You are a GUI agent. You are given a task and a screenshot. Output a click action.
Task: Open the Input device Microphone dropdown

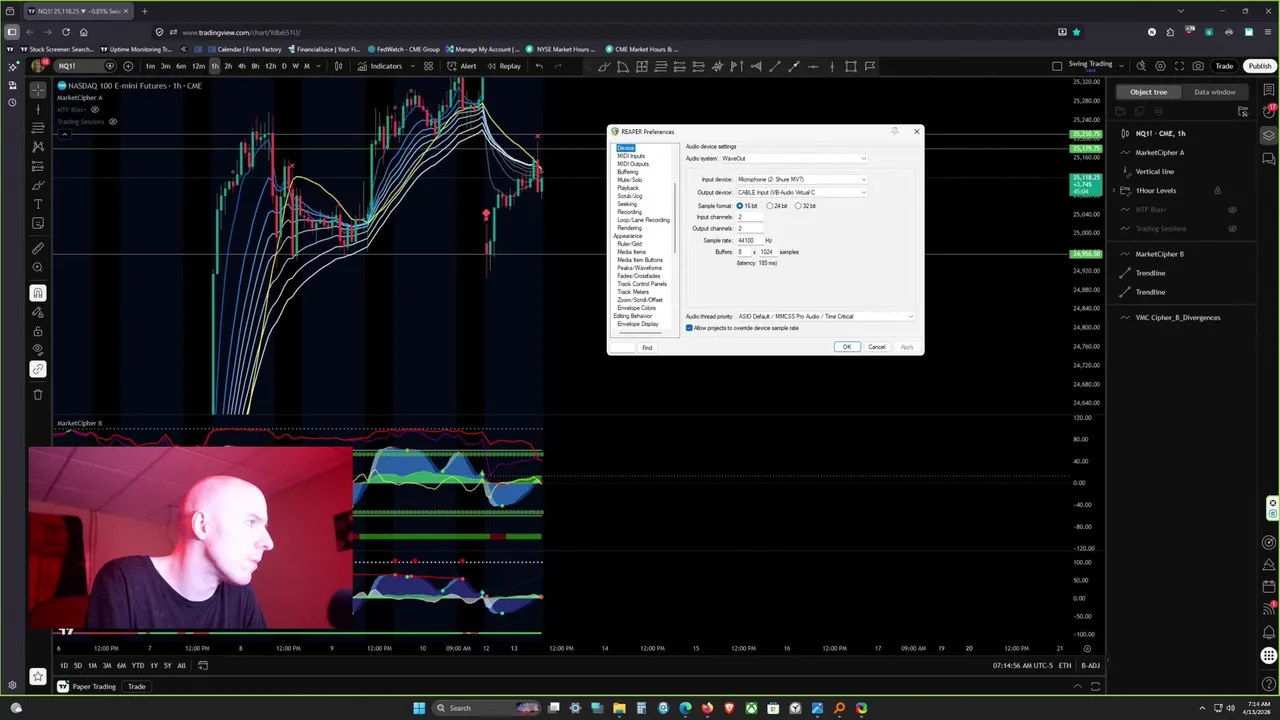801,180
